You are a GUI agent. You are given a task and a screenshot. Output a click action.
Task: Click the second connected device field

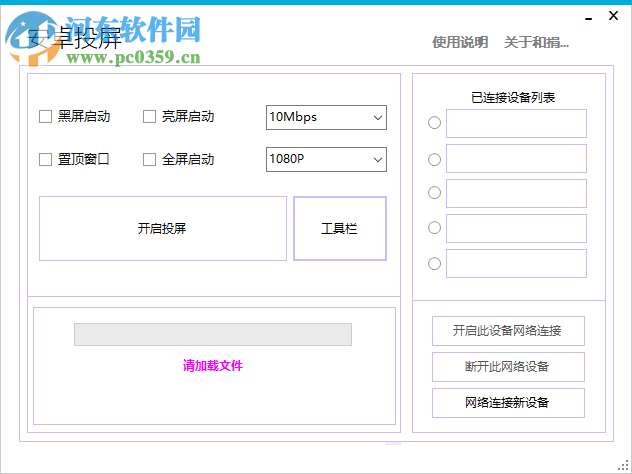pyautogui.click(x=516, y=158)
